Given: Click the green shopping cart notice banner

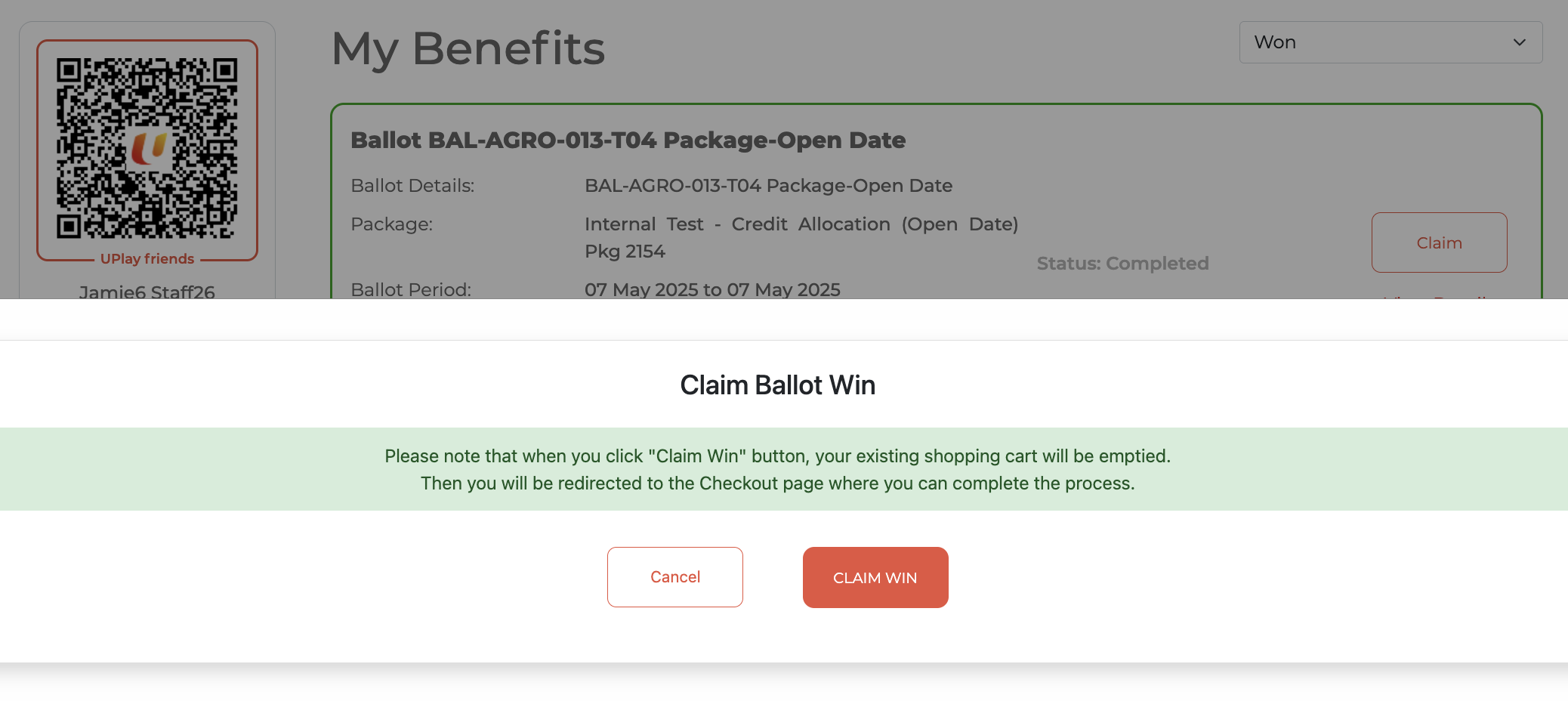Looking at the screenshot, I should click(777, 469).
